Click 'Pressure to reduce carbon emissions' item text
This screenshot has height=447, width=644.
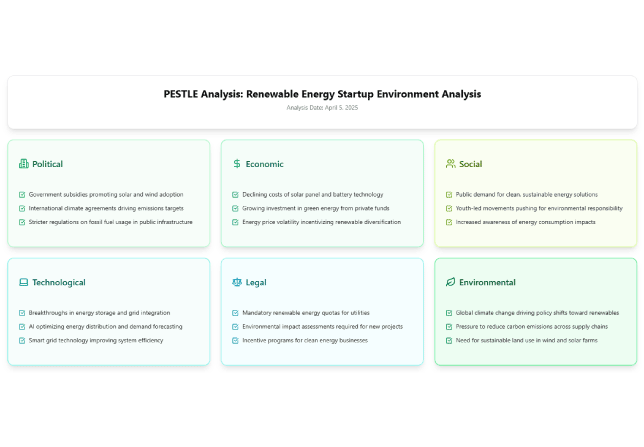coord(531,327)
